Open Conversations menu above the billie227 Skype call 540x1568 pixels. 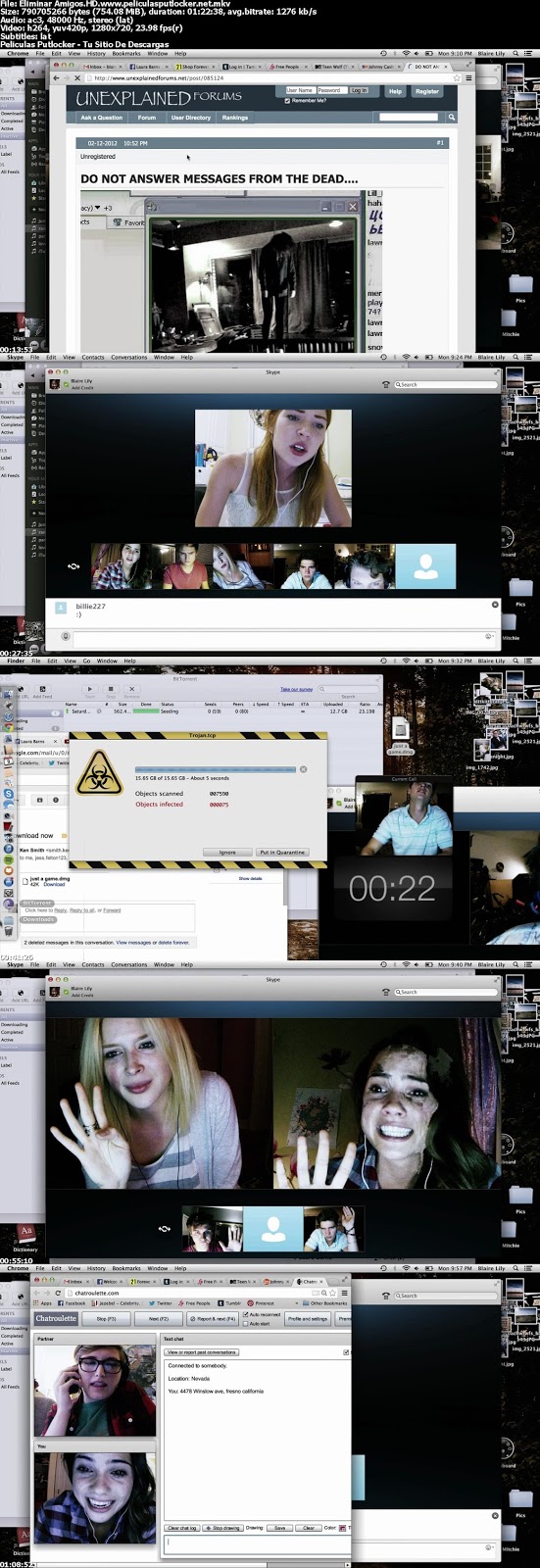pyautogui.click(x=128, y=357)
